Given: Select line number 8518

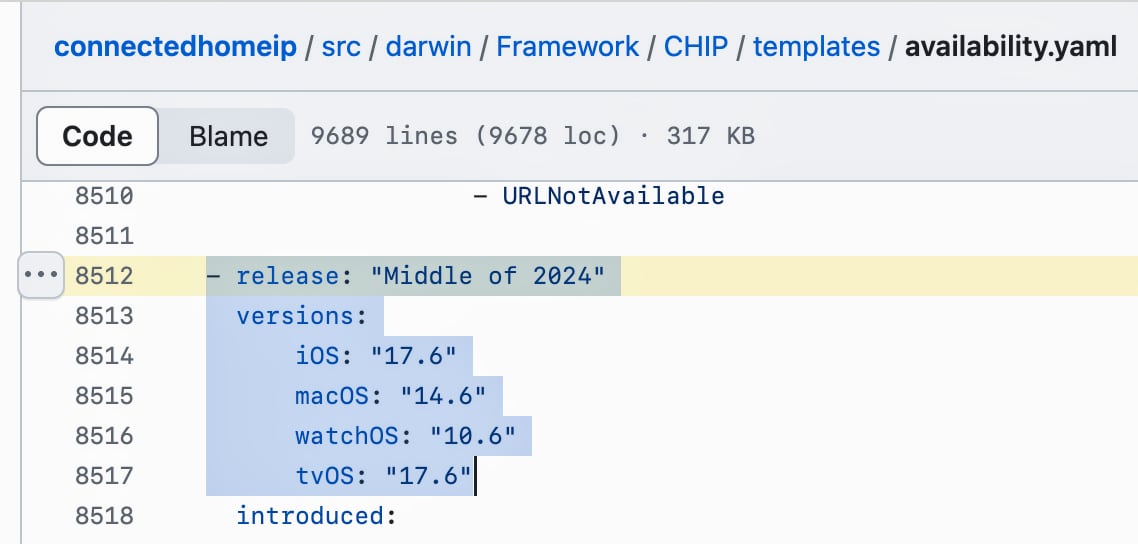Looking at the screenshot, I should pyautogui.click(x=104, y=516).
